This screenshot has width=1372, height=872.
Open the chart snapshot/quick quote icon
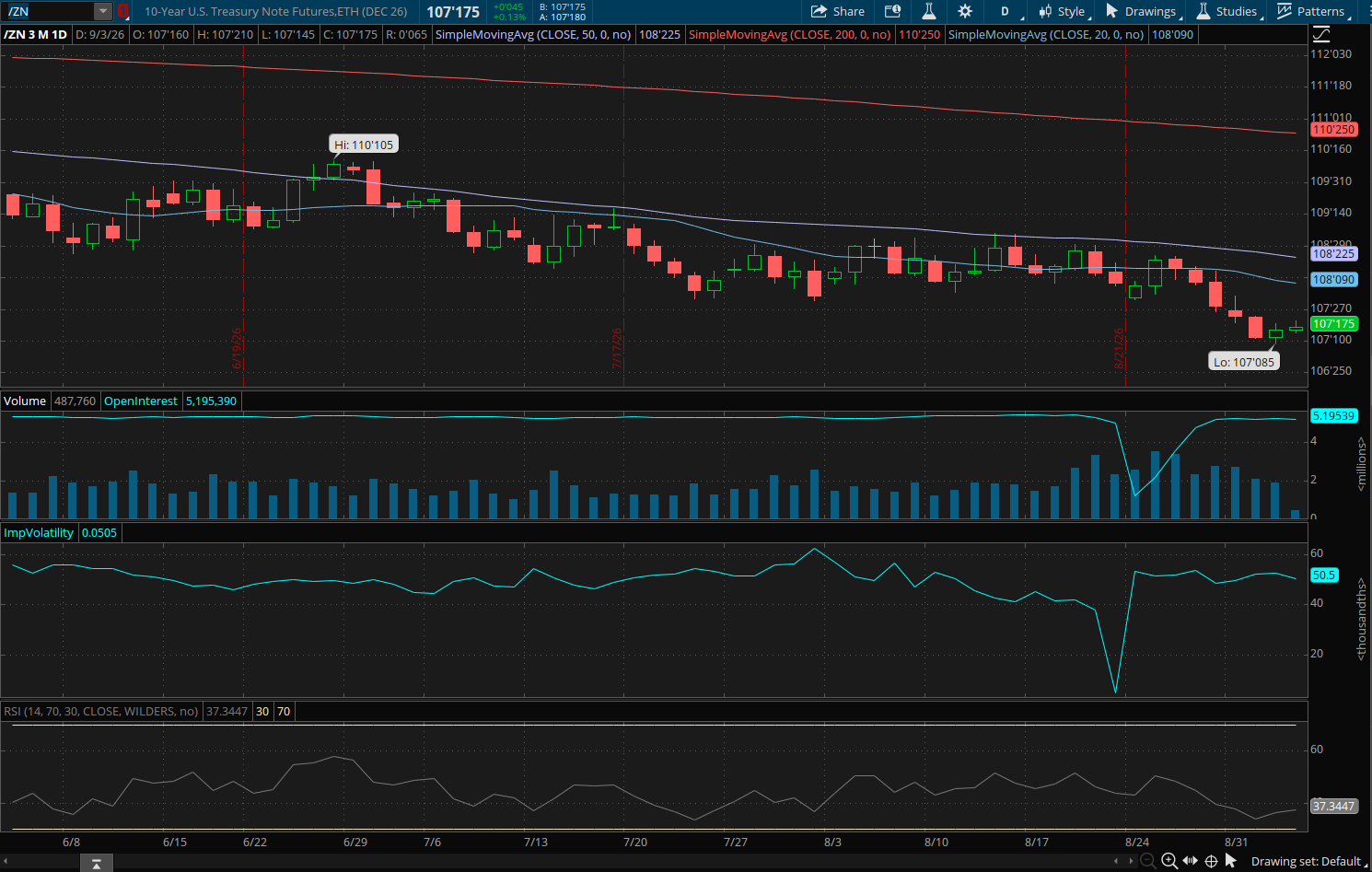click(x=892, y=11)
